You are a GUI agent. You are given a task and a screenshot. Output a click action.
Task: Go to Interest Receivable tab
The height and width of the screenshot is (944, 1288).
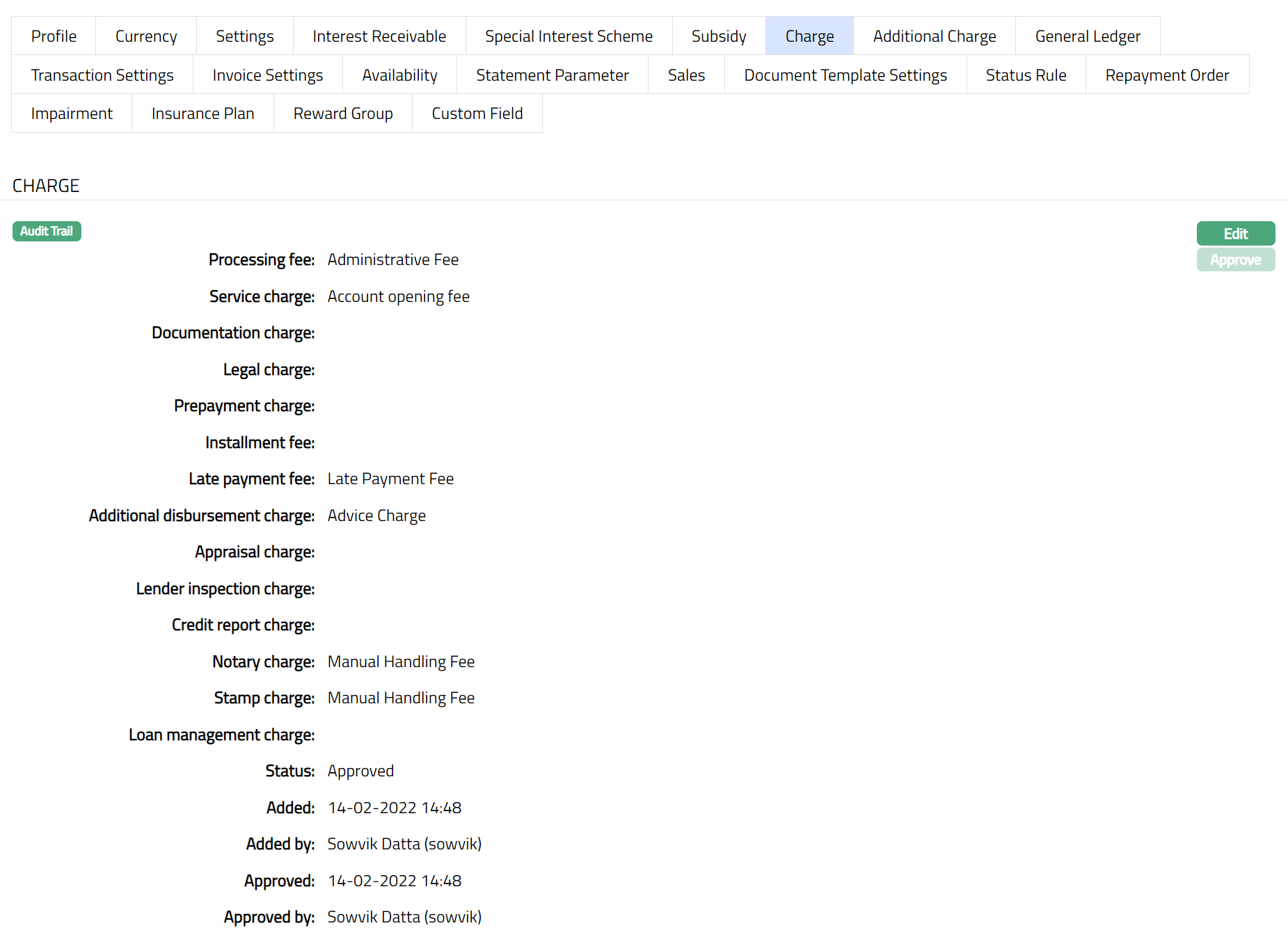coord(379,36)
